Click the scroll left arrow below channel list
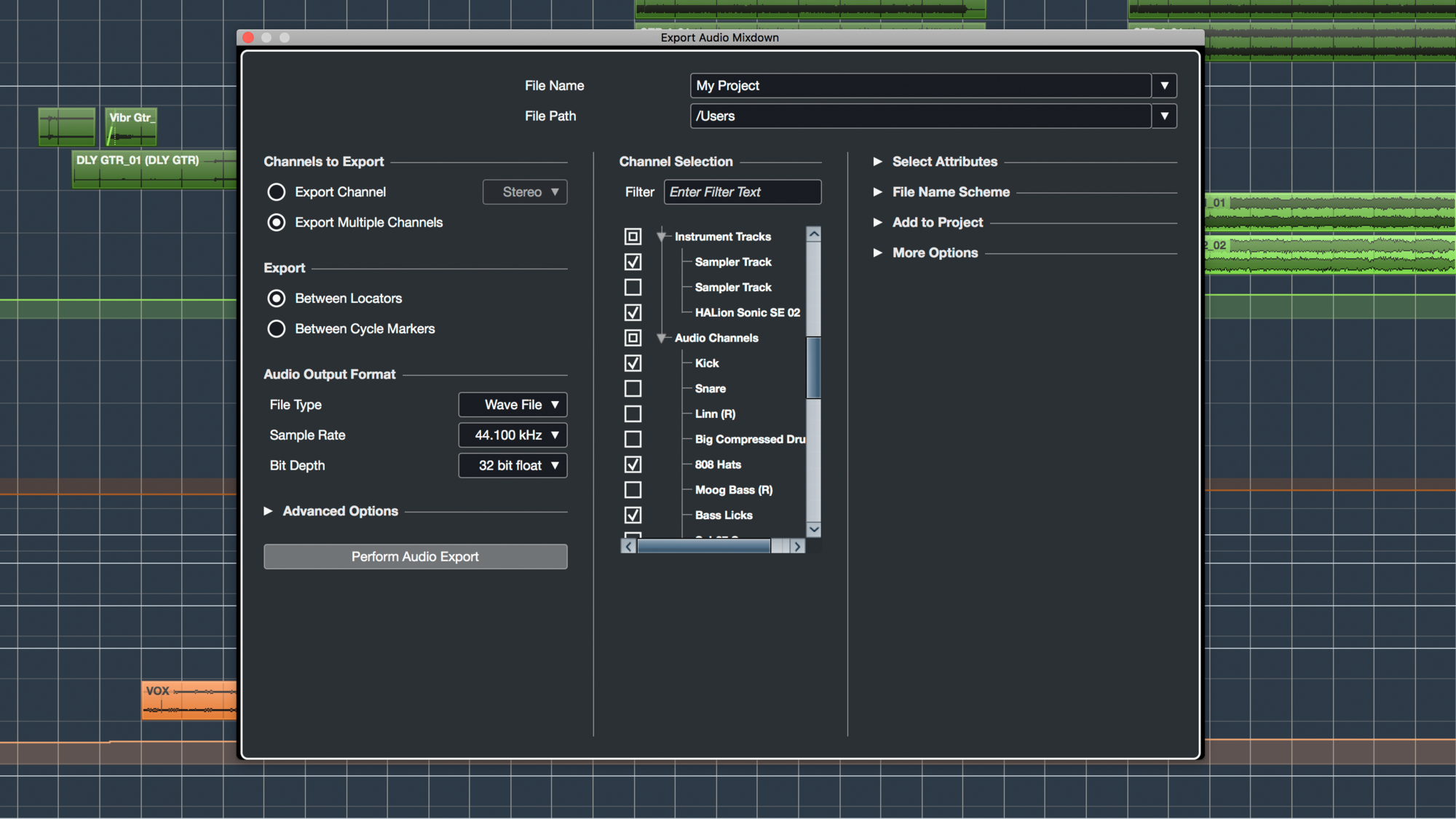Screen dimensions: 1456x819 click(x=629, y=546)
